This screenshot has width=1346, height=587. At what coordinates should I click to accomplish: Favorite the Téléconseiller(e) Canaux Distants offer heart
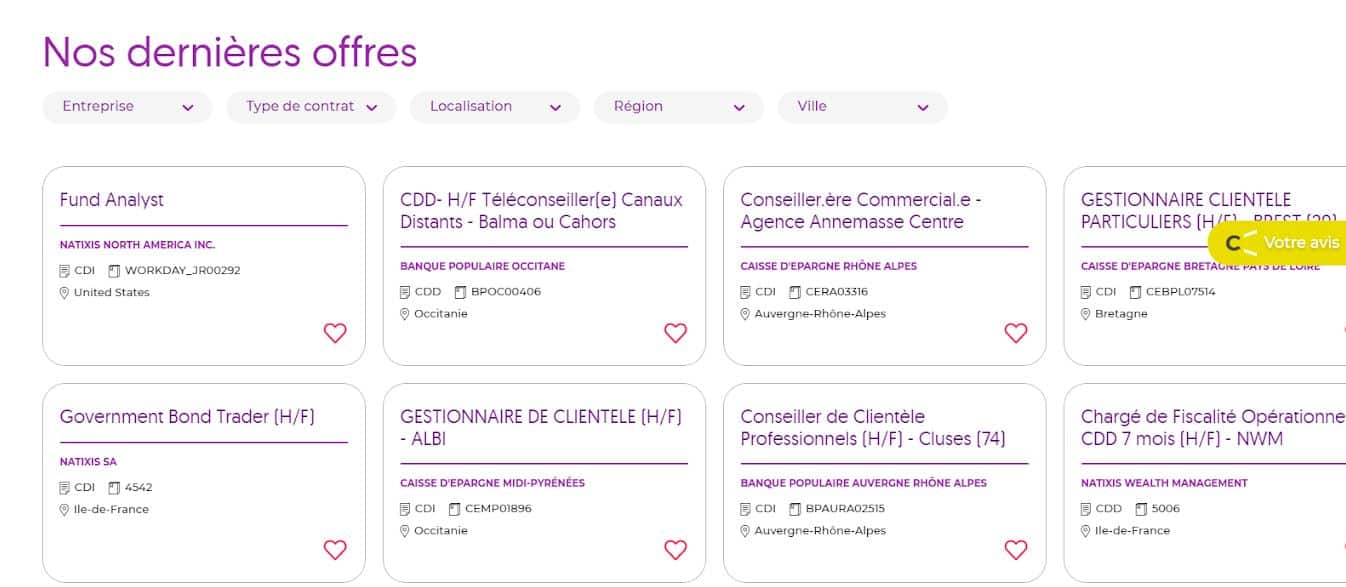676,333
